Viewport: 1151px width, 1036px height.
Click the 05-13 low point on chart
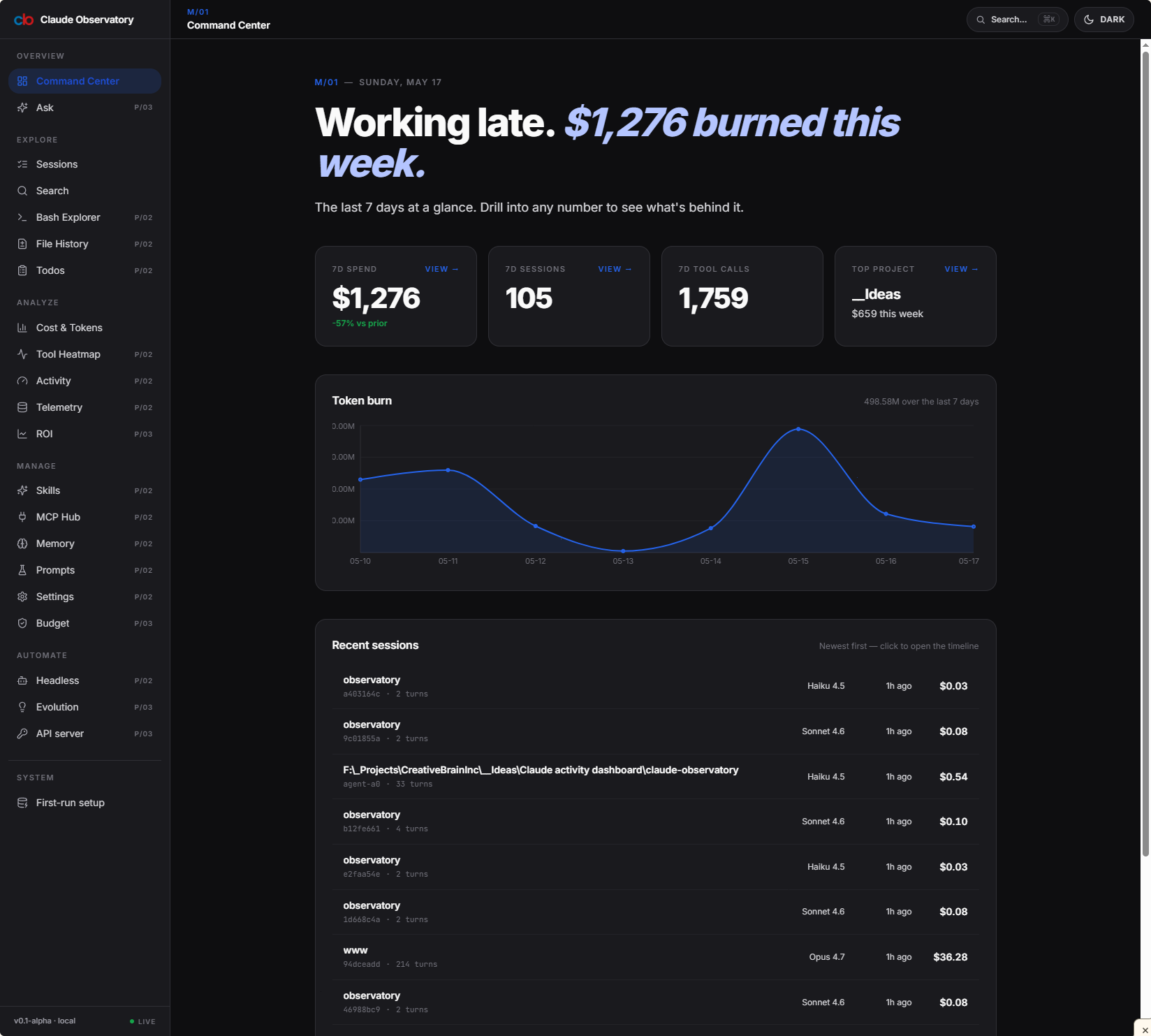pos(623,551)
